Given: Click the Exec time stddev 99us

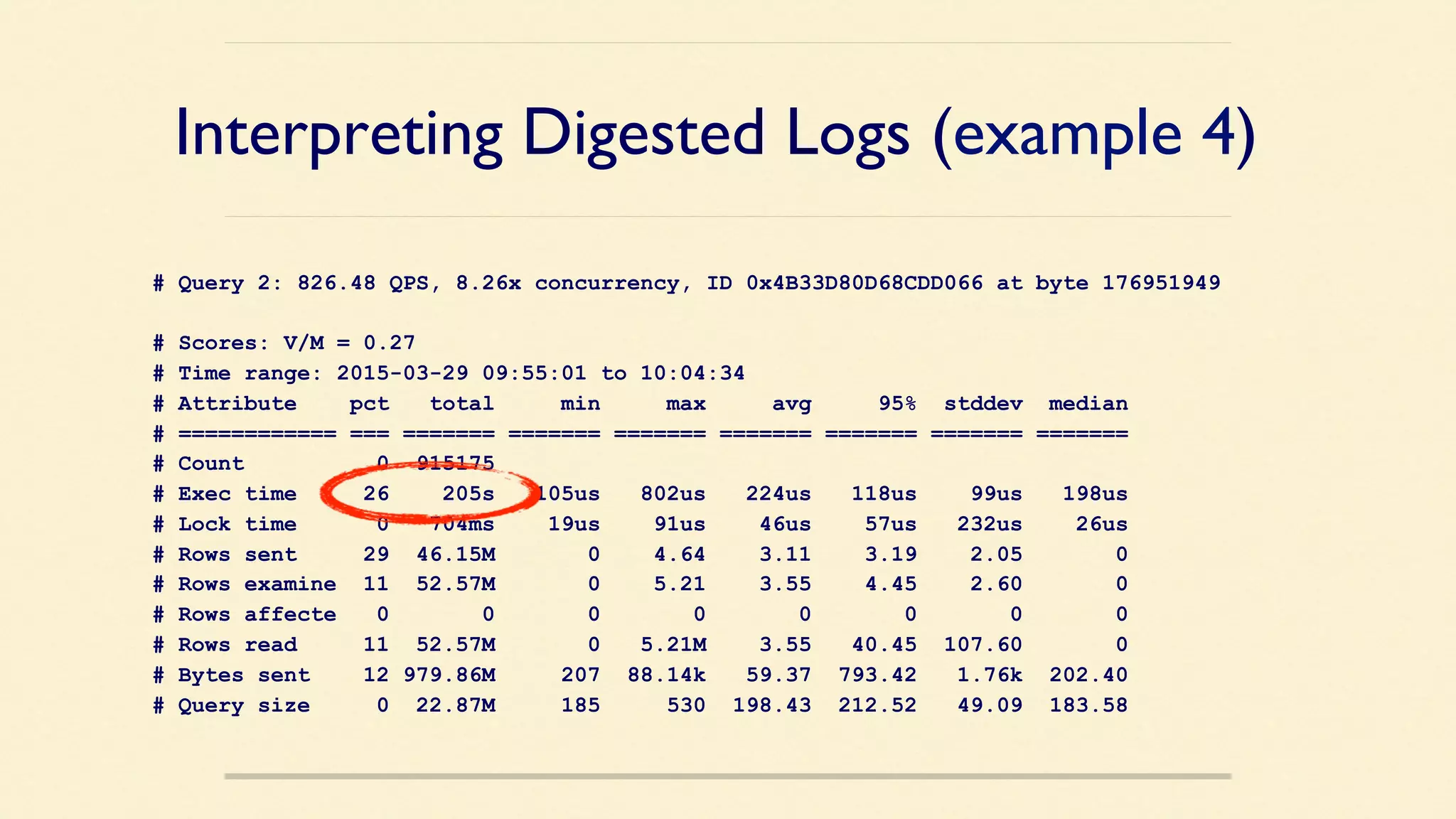Looking at the screenshot, I should (x=997, y=493).
